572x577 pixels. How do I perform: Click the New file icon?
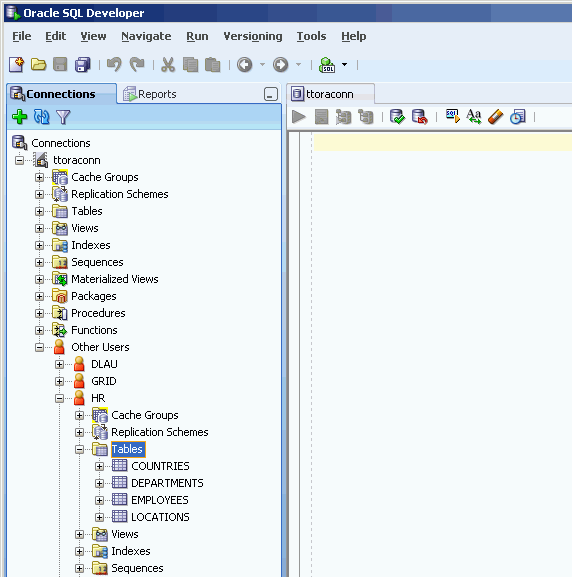click(17, 64)
